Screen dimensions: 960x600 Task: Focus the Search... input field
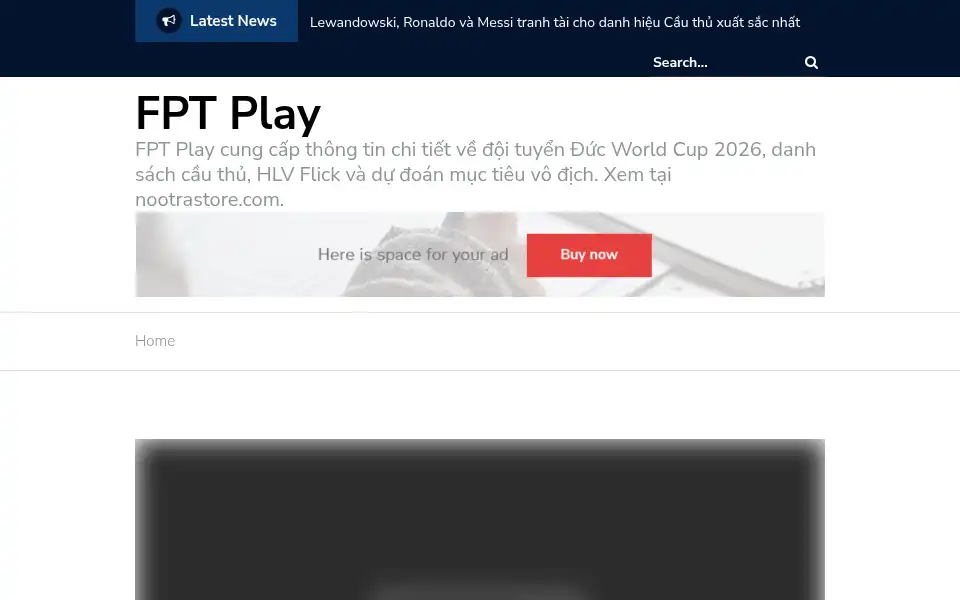point(724,62)
